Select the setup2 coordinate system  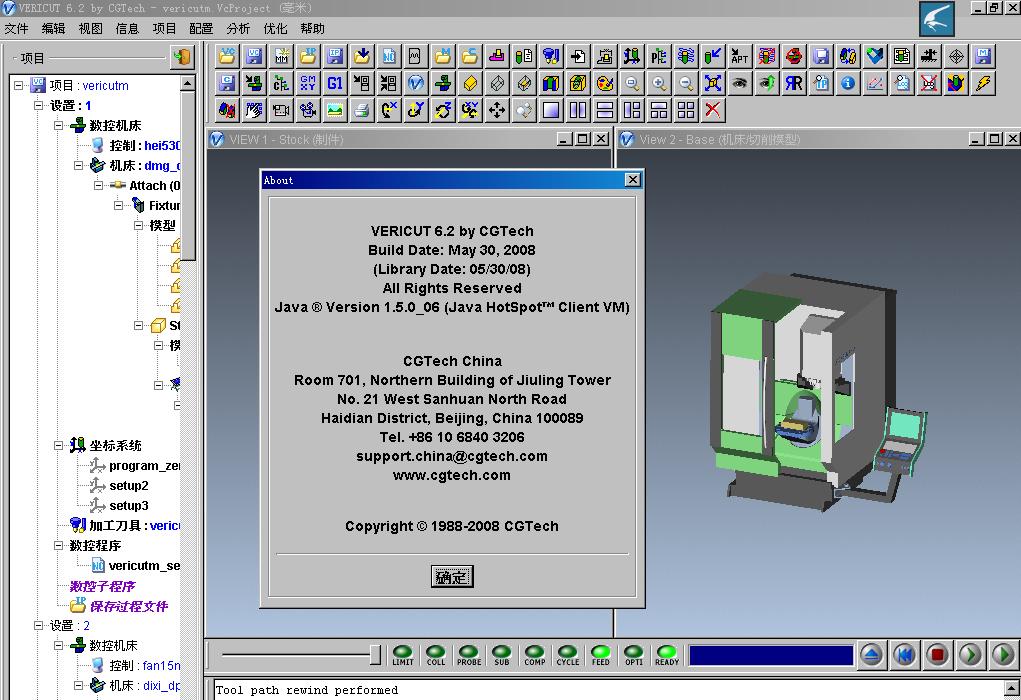pyautogui.click(x=128, y=486)
